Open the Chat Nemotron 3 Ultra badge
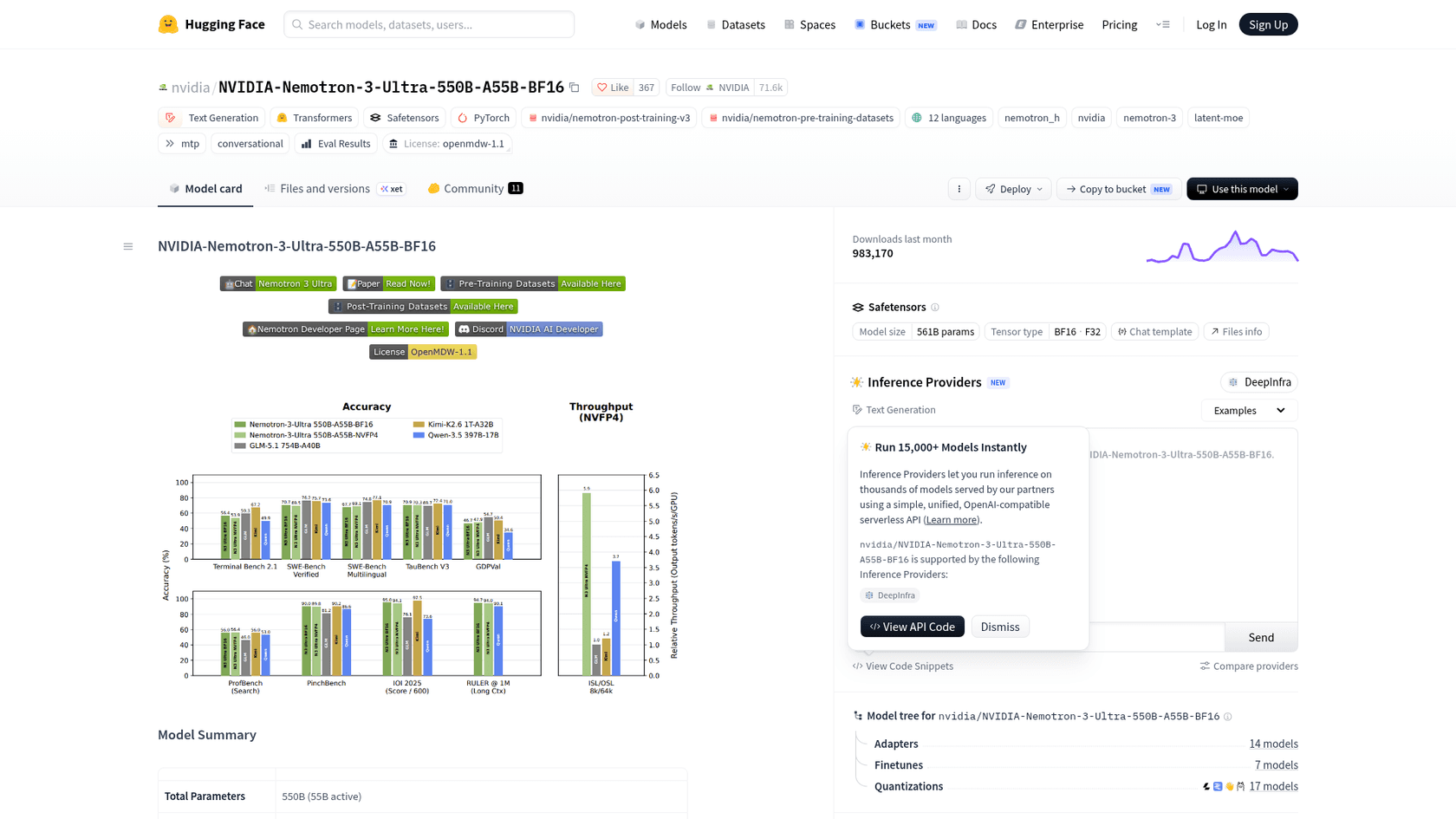Screen dimensions: 1456x819 [x=278, y=283]
